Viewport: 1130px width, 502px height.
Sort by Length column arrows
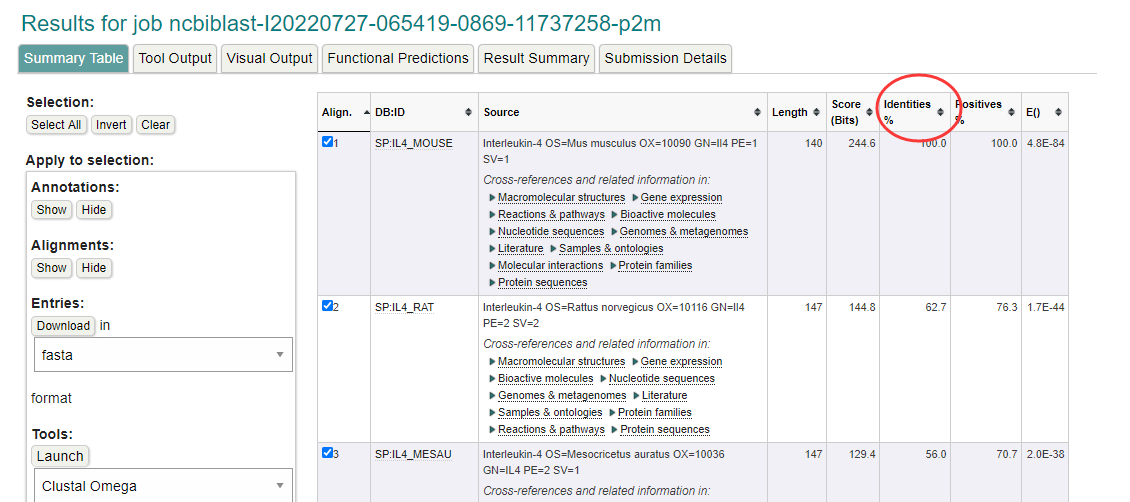tap(816, 112)
